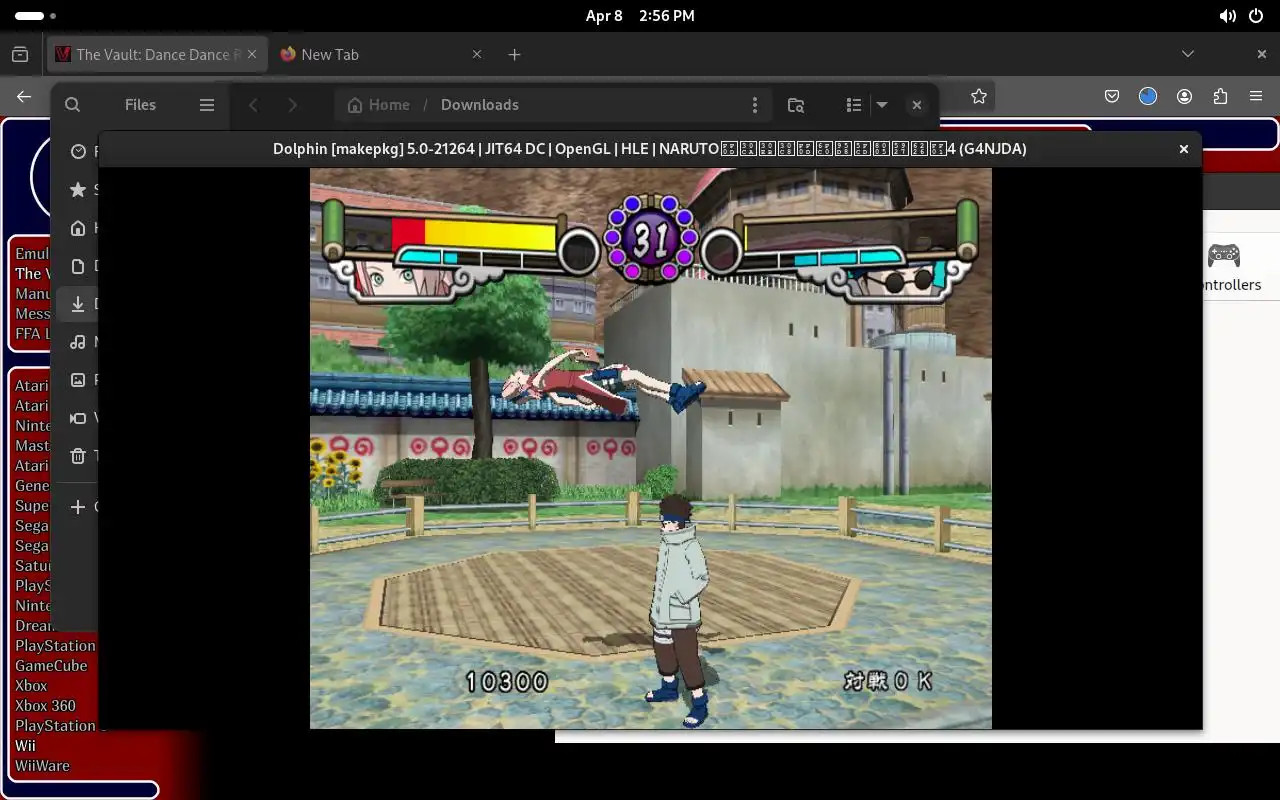The height and width of the screenshot is (800, 1280).
Task: Go back in the Files window
Action: pos(254,105)
